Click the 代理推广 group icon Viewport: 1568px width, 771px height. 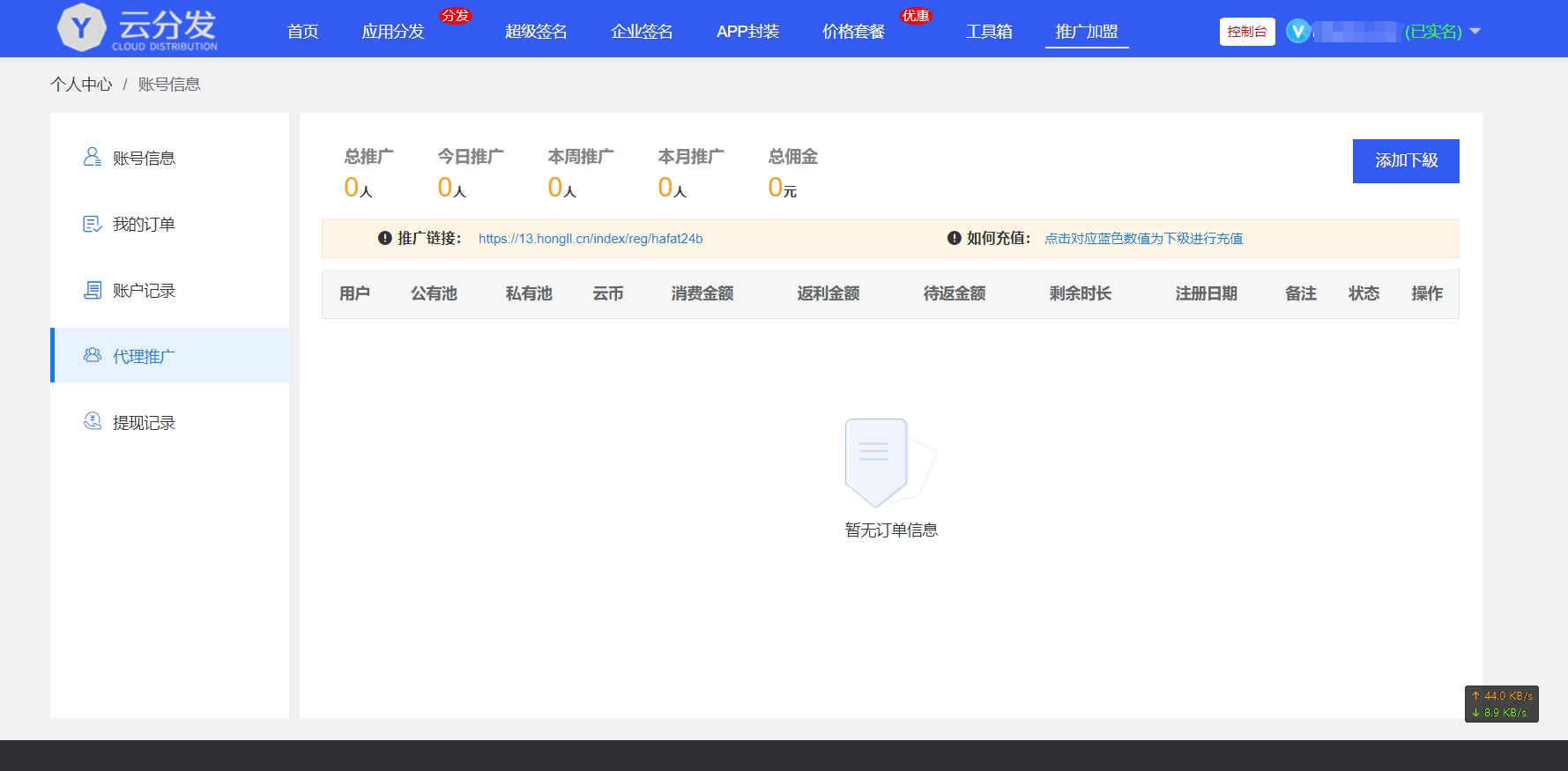pos(93,355)
